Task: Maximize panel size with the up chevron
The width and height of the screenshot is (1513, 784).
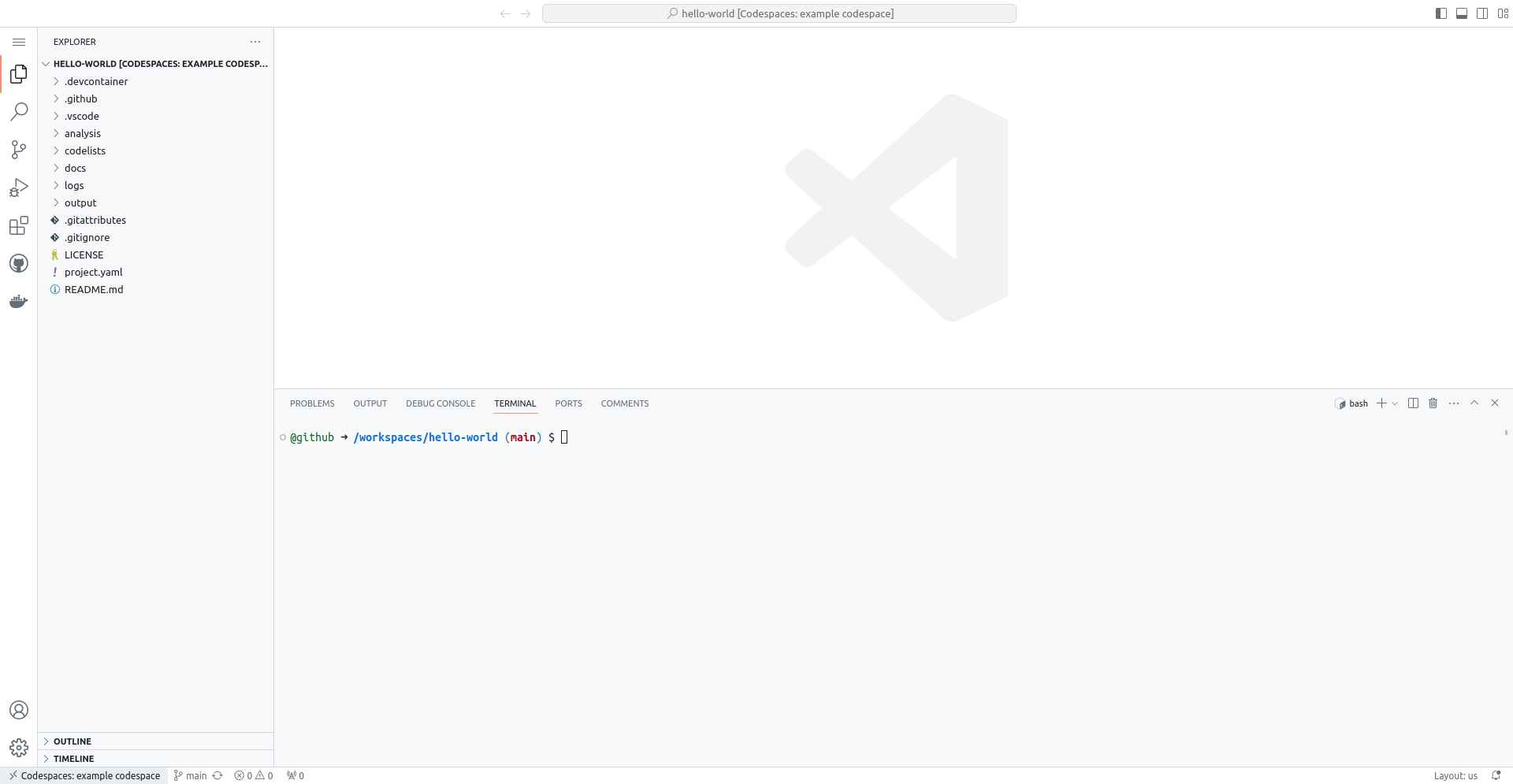Action: pyautogui.click(x=1474, y=403)
